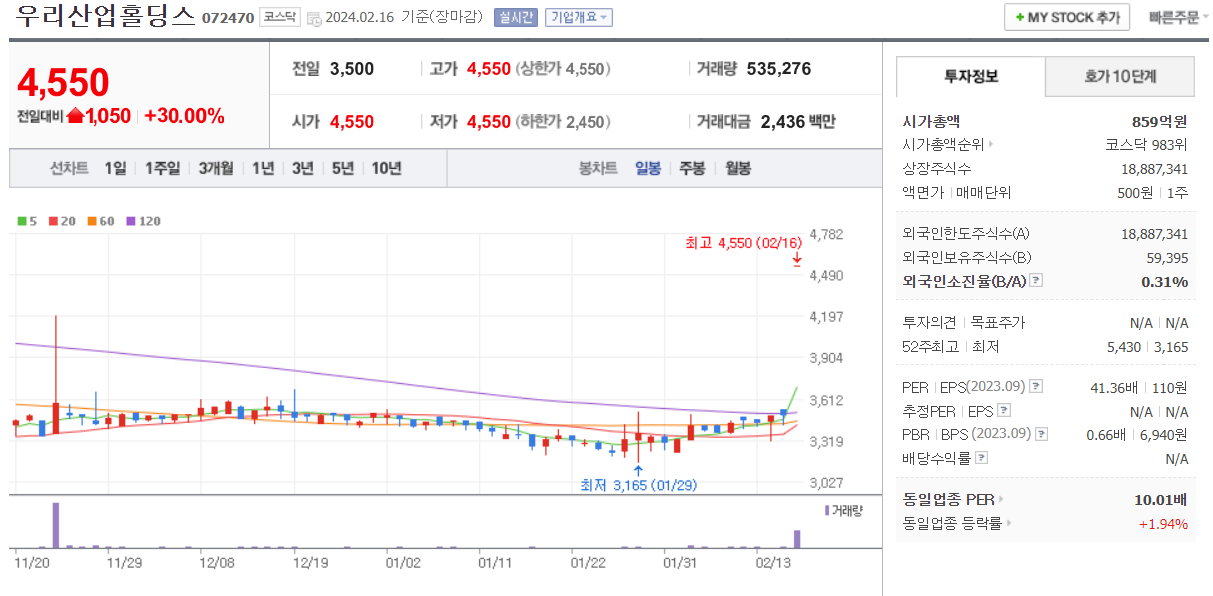Click the help icon next to PER EPS(2023.09)
The width and height of the screenshot is (1213, 596).
(1036, 386)
